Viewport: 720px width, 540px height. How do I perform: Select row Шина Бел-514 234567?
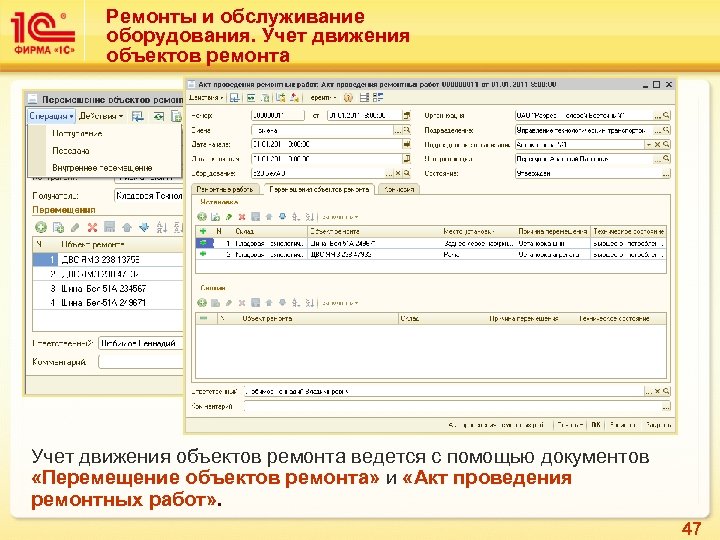[108, 288]
